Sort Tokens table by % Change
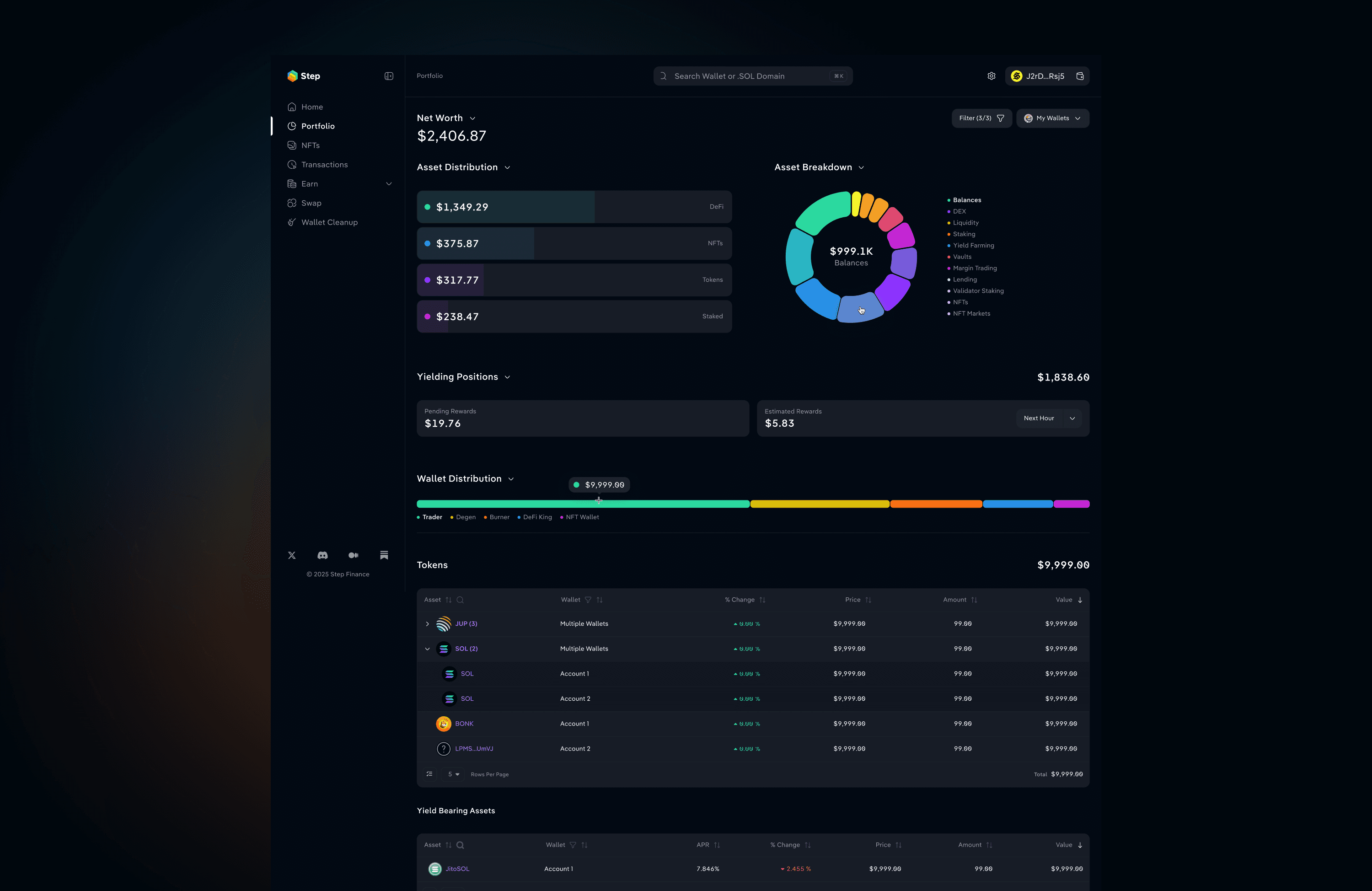1372x891 pixels. 762,600
